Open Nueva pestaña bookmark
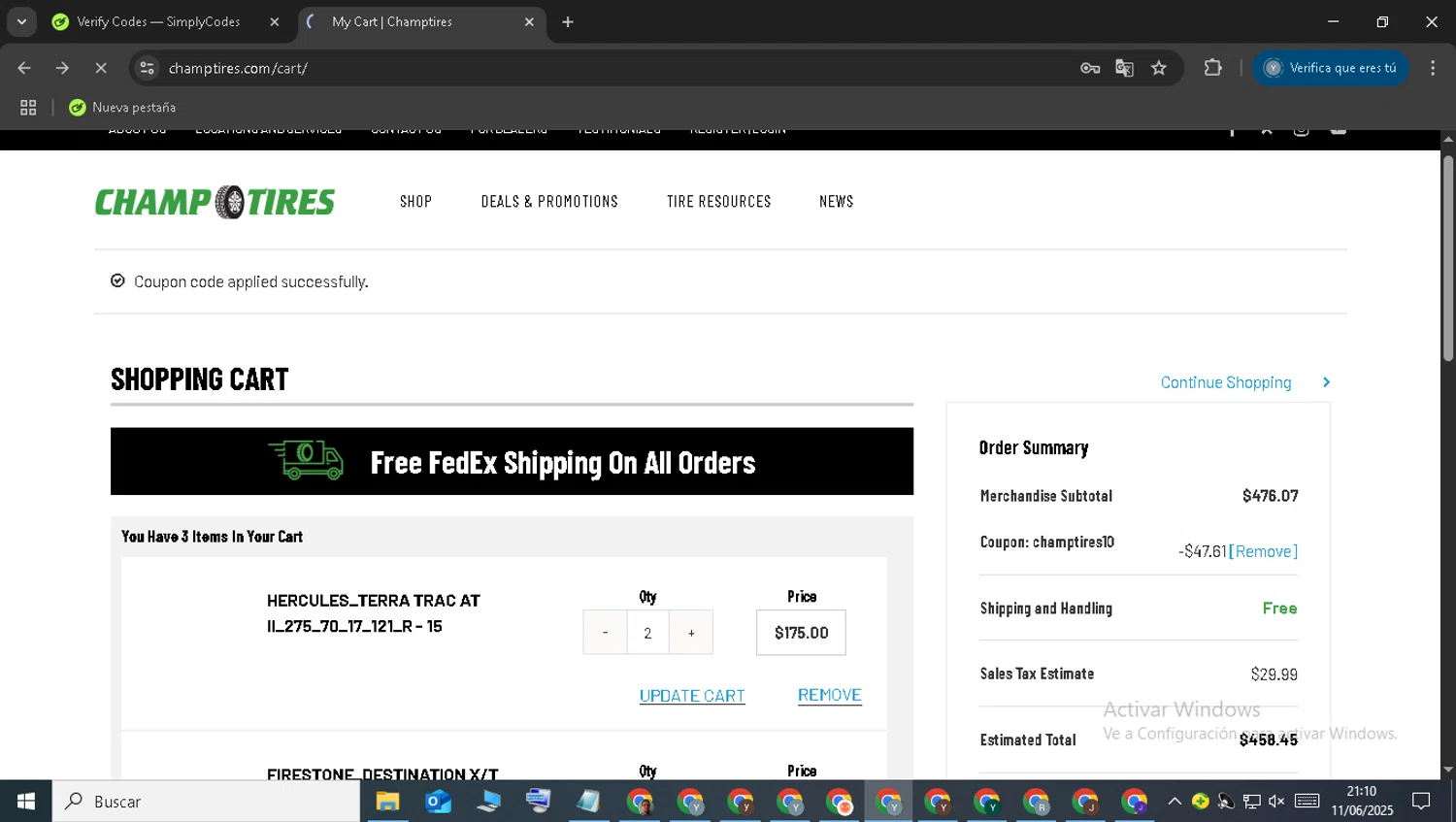This screenshot has width=1456, height=822. 122,108
